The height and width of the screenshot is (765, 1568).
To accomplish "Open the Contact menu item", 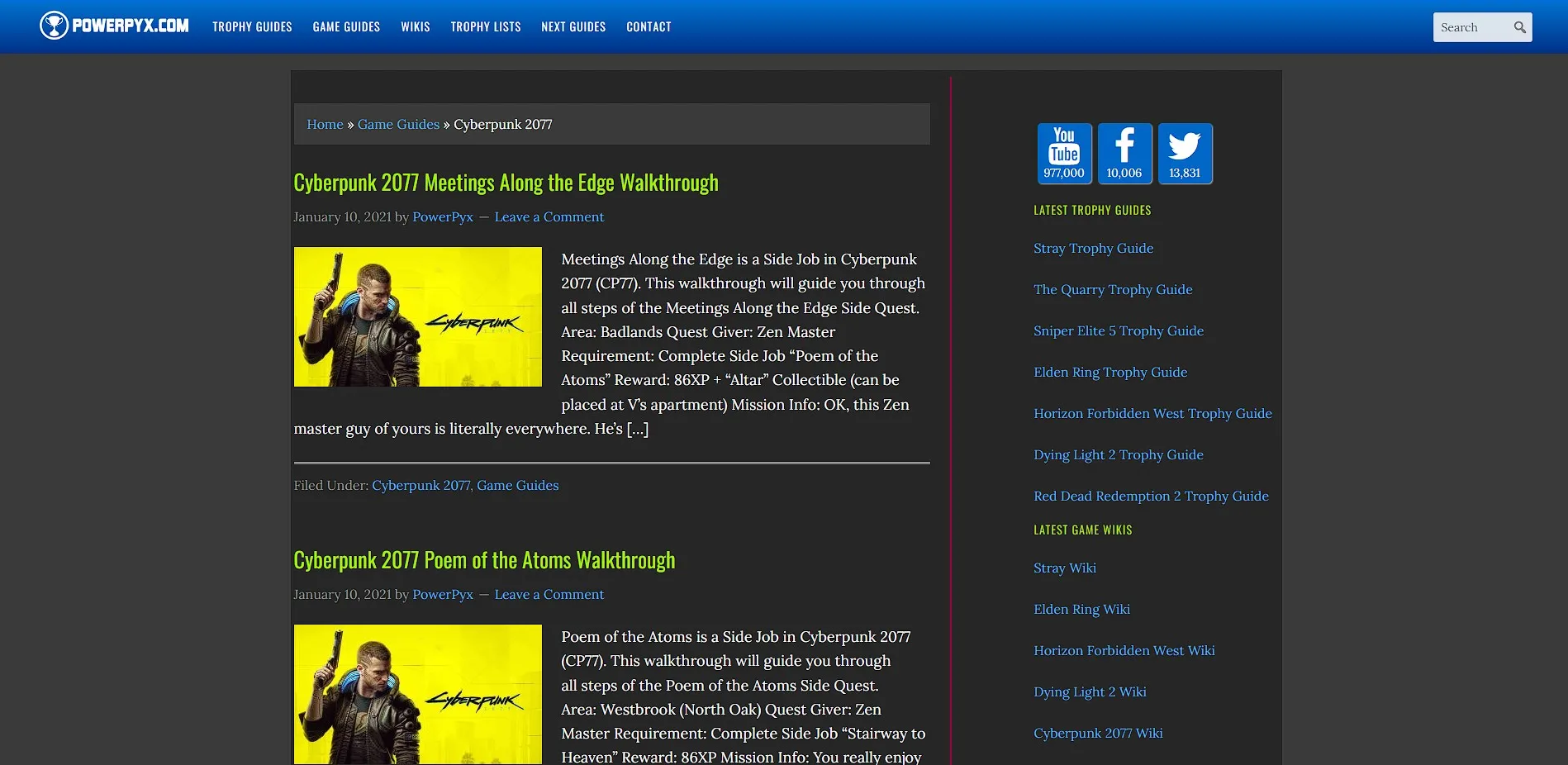I will click(x=649, y=26).
